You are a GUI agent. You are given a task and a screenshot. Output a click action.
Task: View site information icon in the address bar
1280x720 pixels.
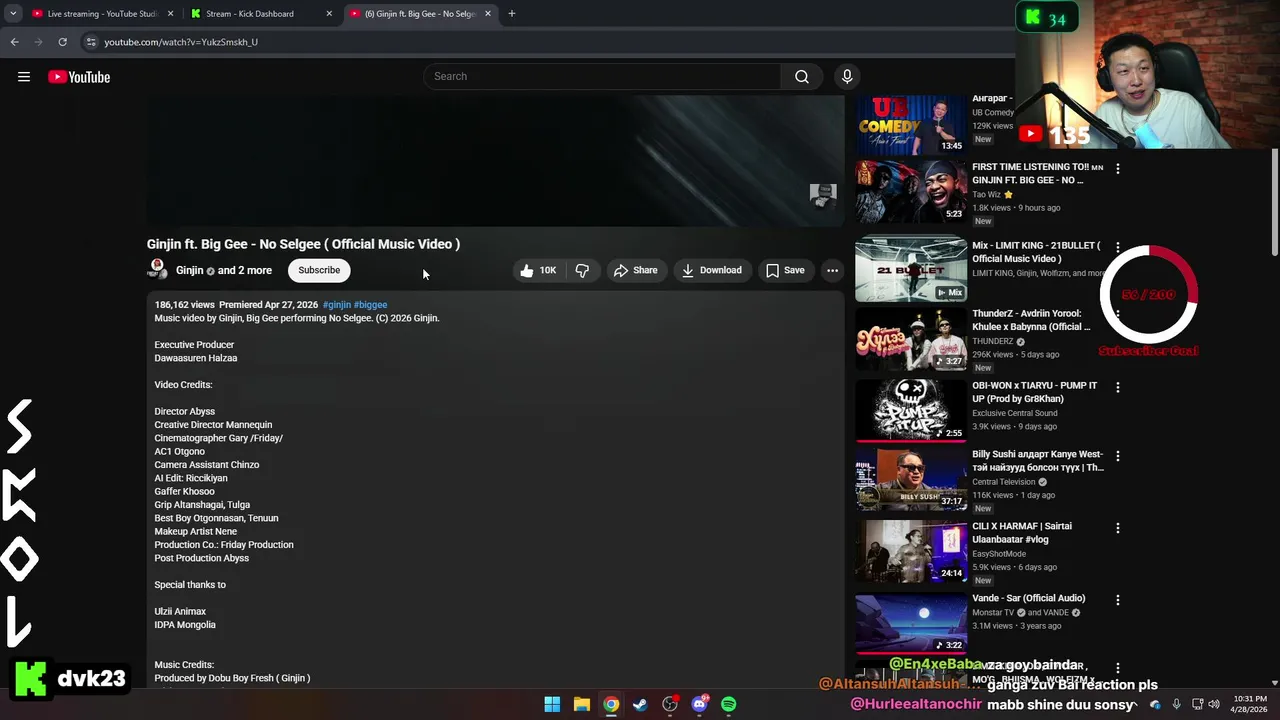[91, 42]
